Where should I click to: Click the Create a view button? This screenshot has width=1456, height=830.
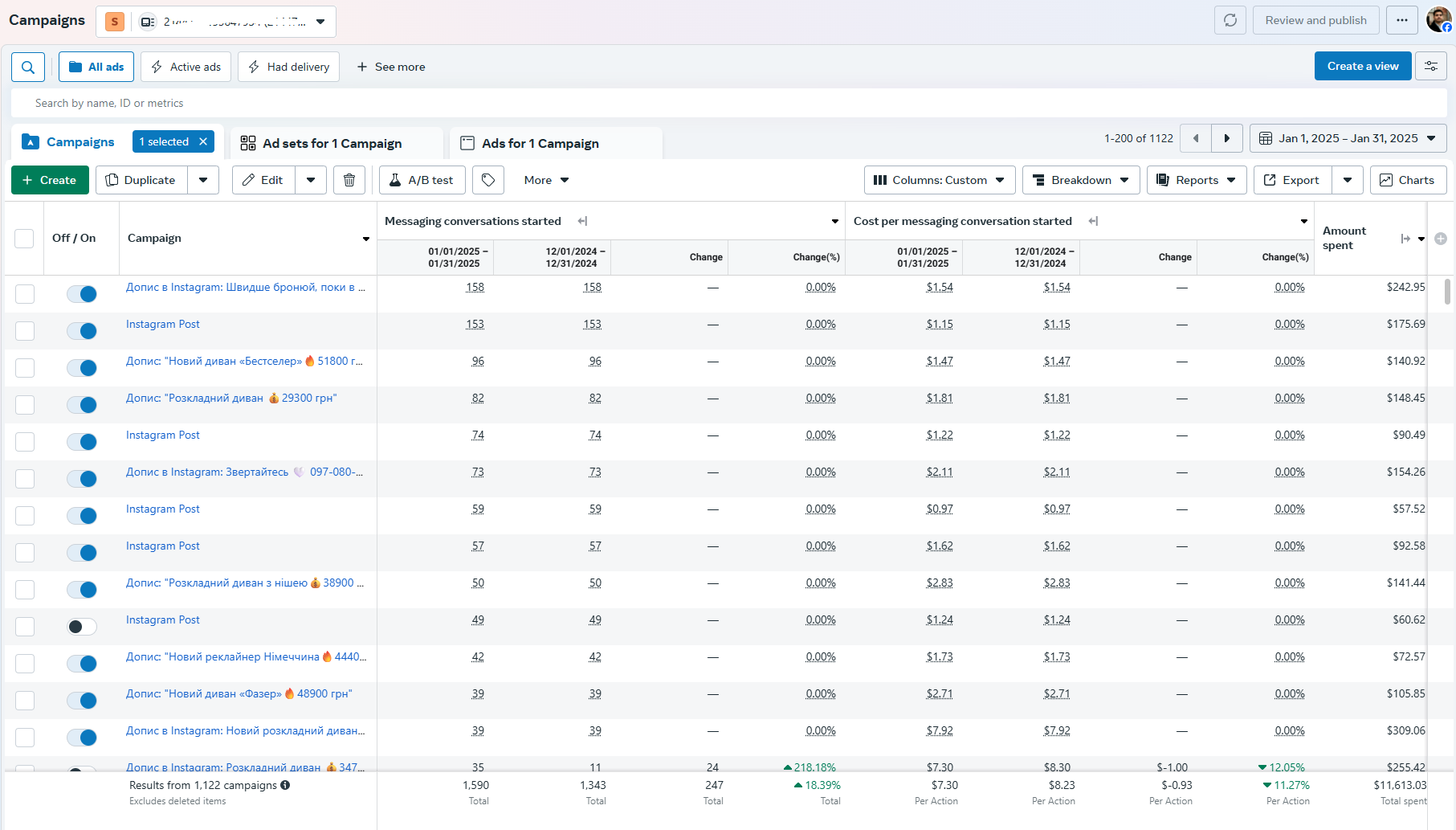1363,66
